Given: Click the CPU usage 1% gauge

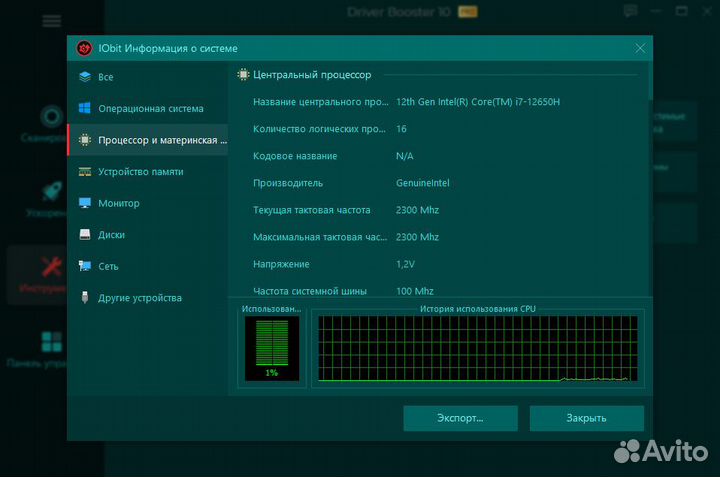Looking at the screenshot, I should (x=272, y=349).
